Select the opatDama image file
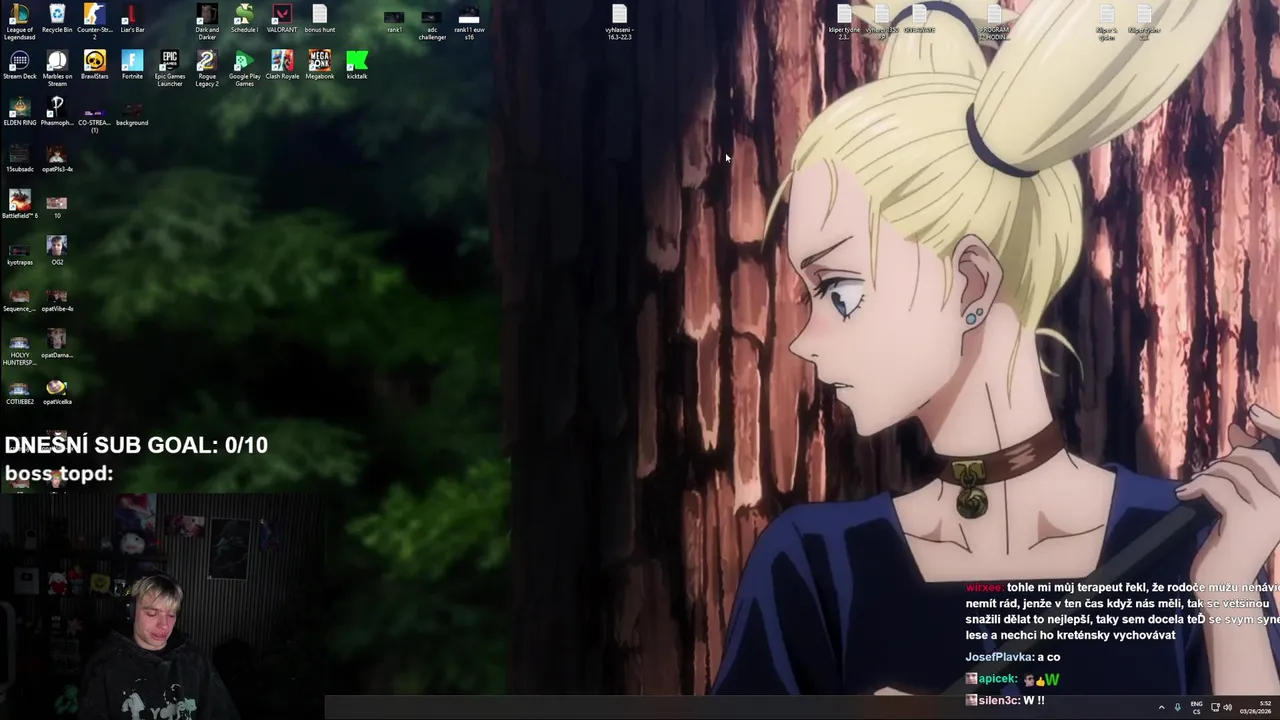Viewport: 1280px width, 720px height. click(57, 345)
